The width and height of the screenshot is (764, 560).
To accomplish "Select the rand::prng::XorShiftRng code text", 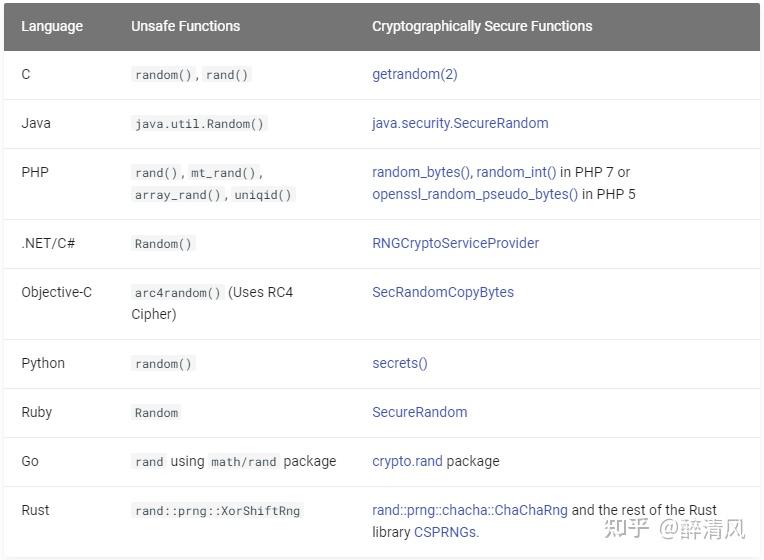I will [x=217, y=511].
